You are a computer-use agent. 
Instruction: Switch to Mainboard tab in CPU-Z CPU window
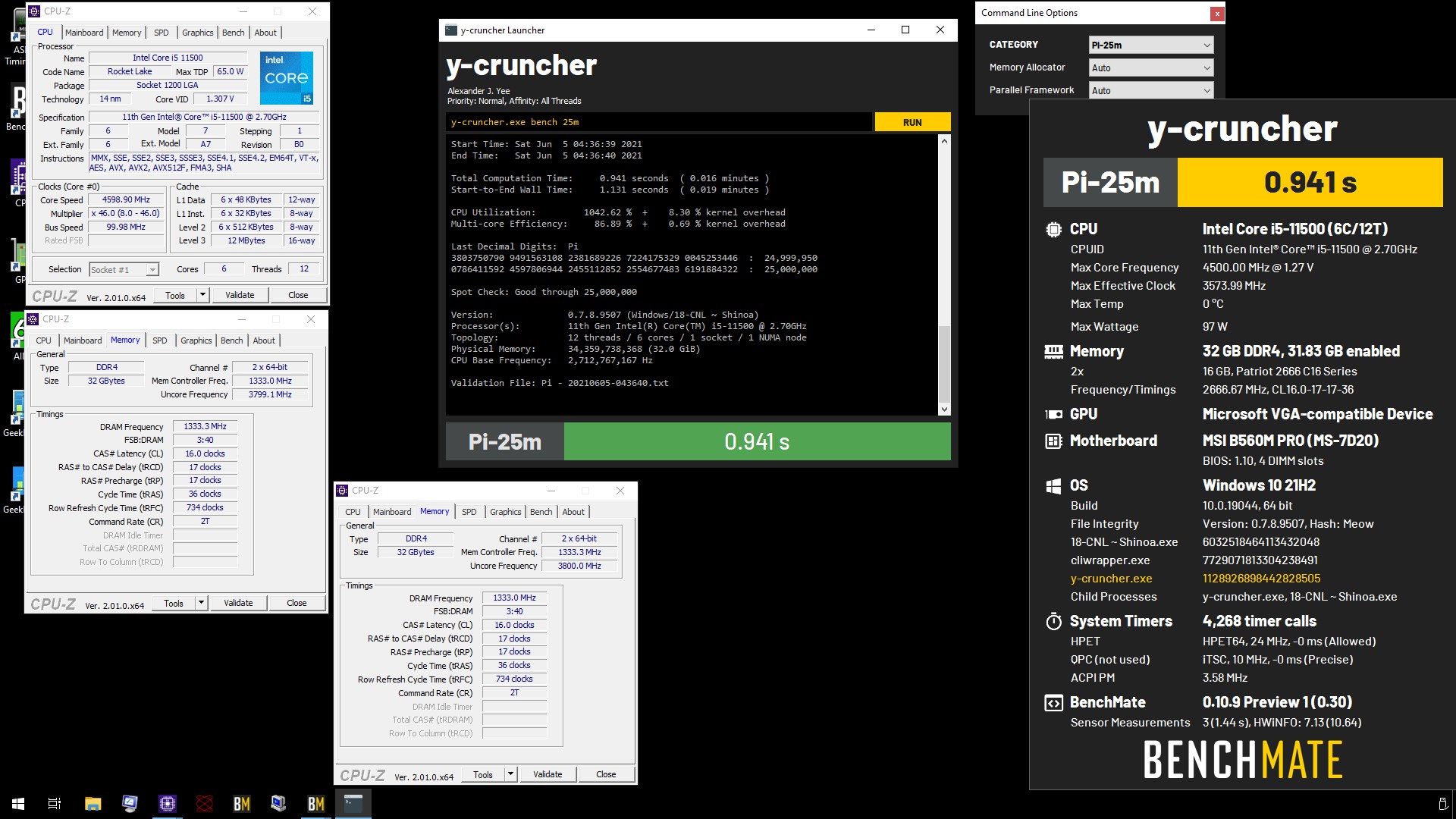[84, 33]
